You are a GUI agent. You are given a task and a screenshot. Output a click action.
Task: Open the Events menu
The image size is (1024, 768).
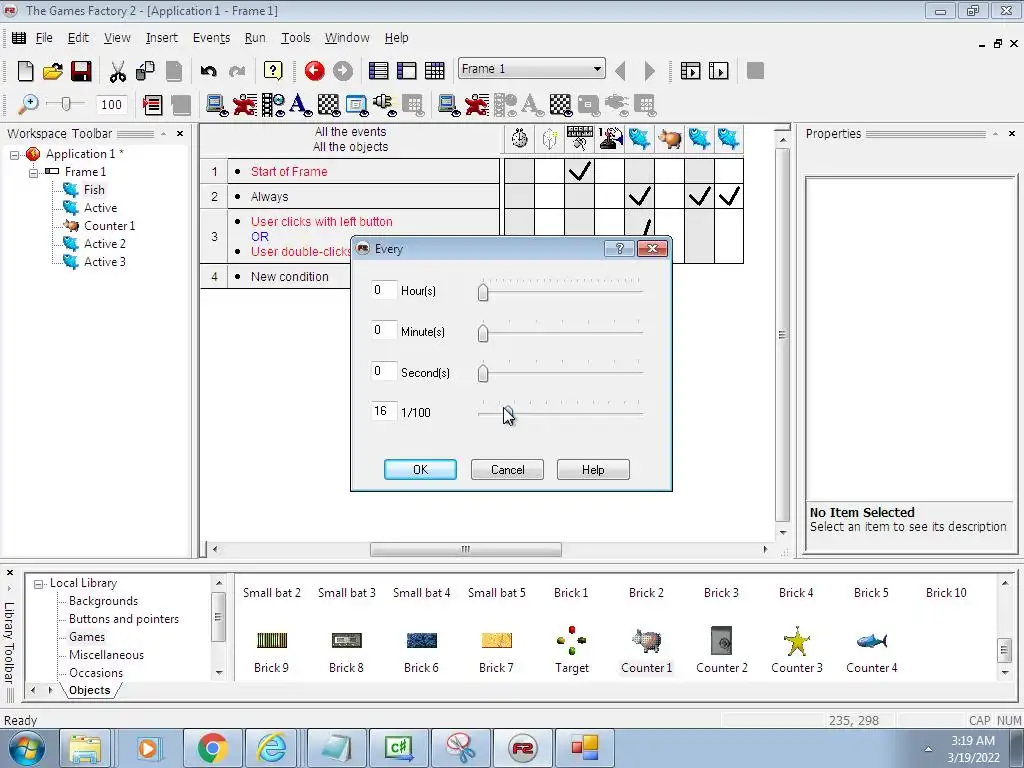pos(211,38)
